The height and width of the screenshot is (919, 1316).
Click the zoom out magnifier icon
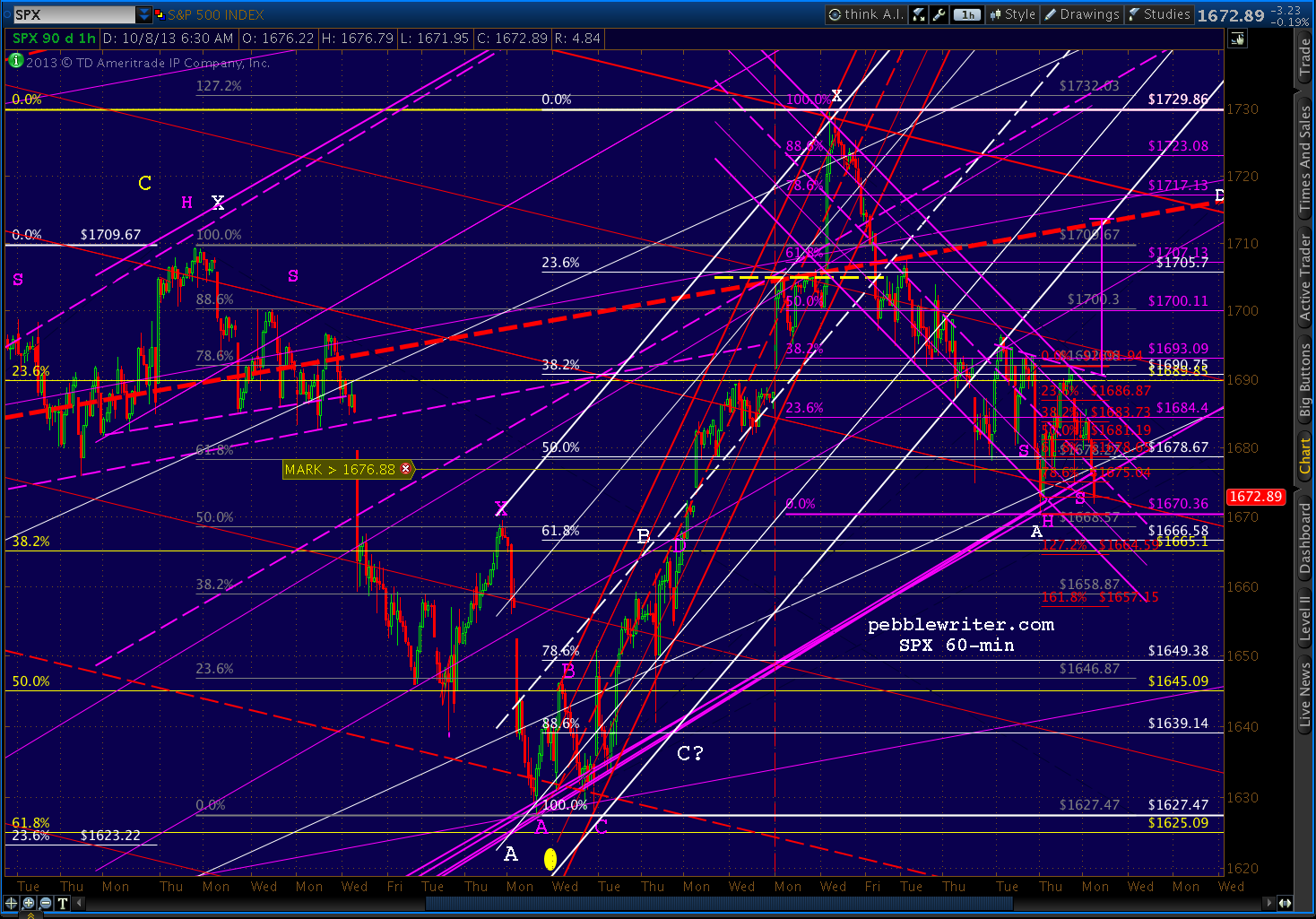pos(46,903)
